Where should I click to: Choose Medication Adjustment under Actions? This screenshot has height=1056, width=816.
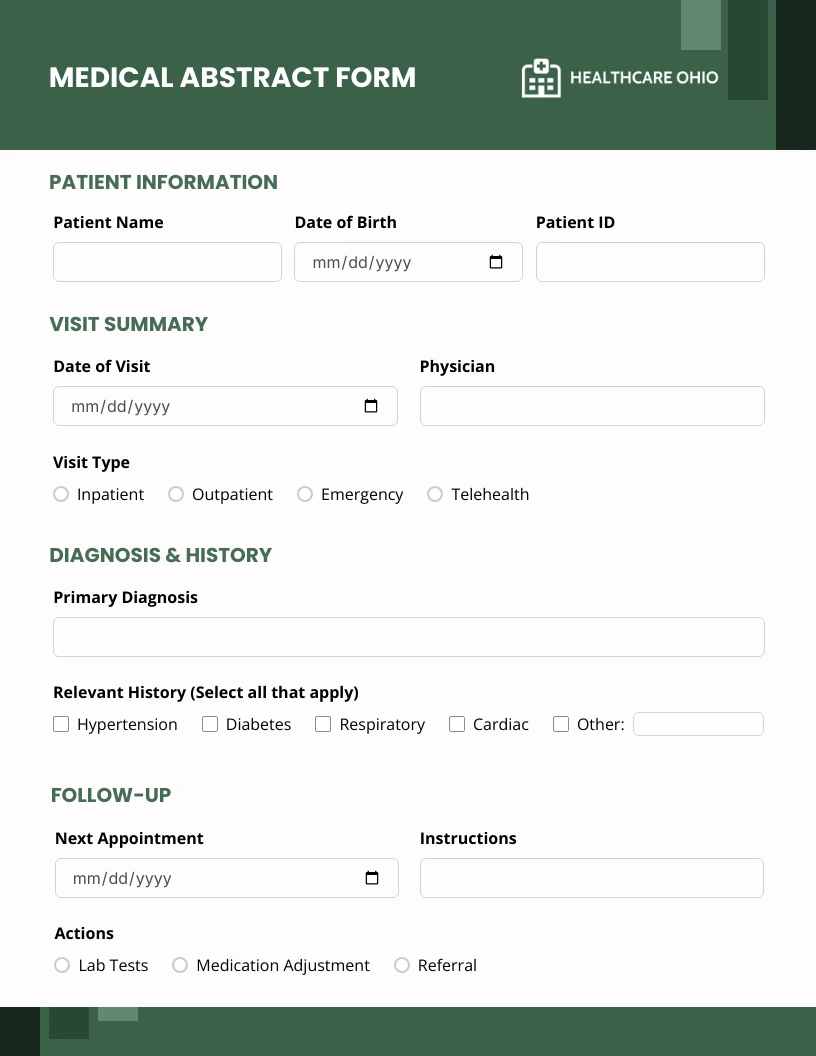(180, 965)
